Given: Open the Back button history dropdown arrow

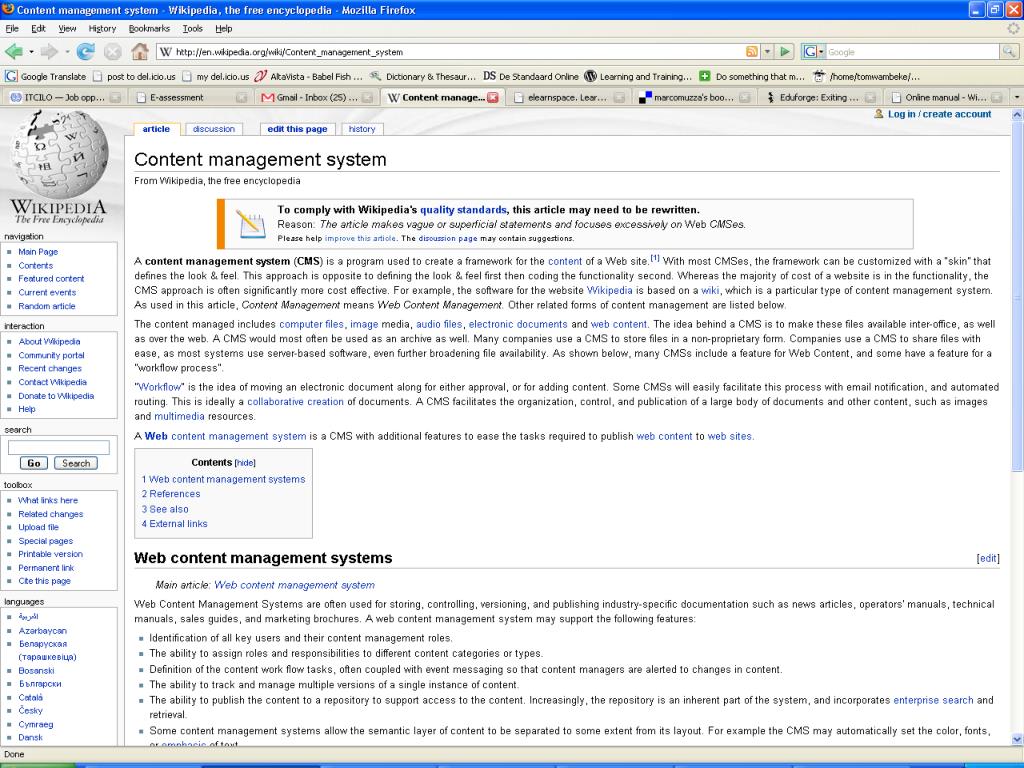Looking at the screenshot, I should (31, 52).
